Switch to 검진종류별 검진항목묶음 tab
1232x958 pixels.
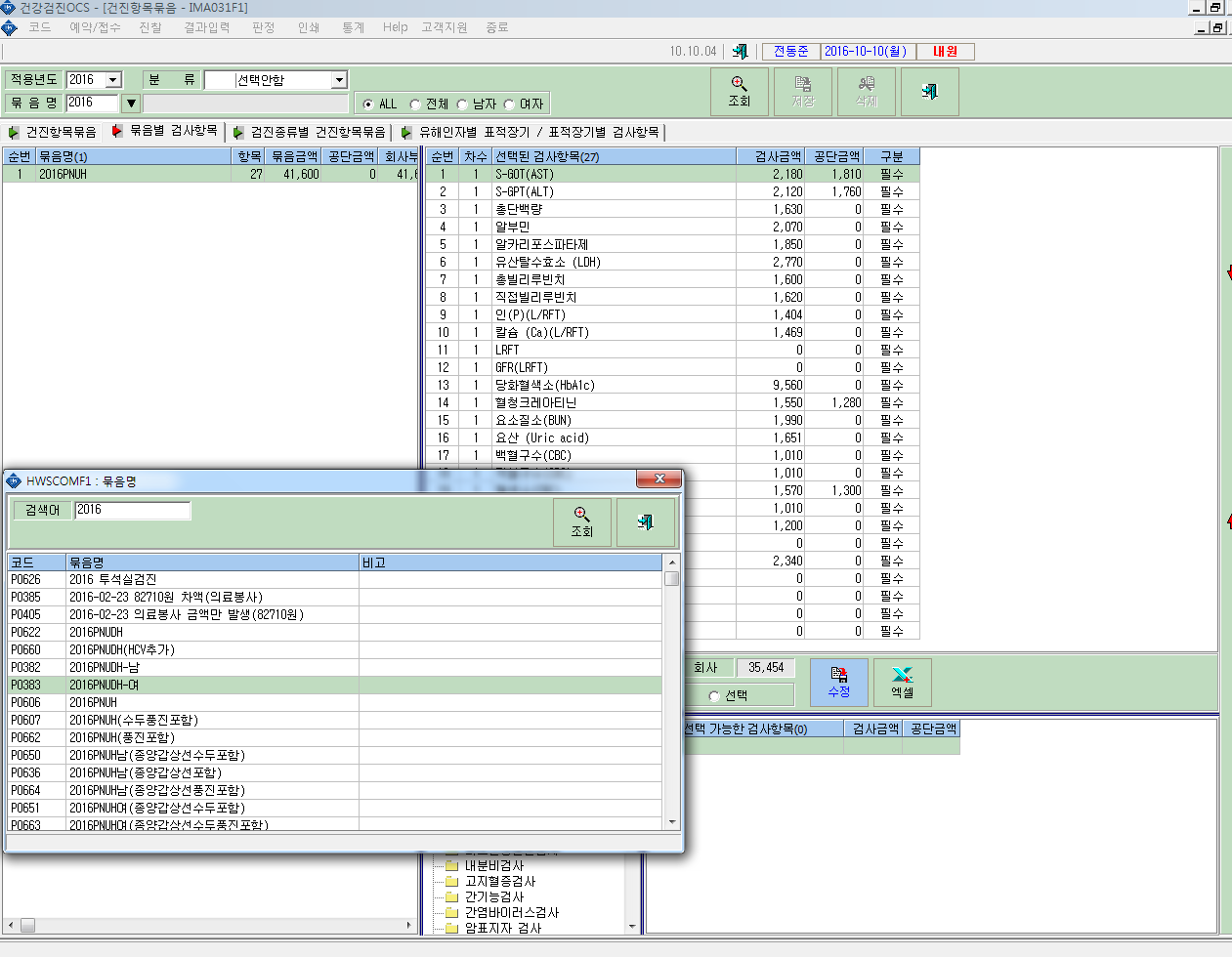(310, 132)
